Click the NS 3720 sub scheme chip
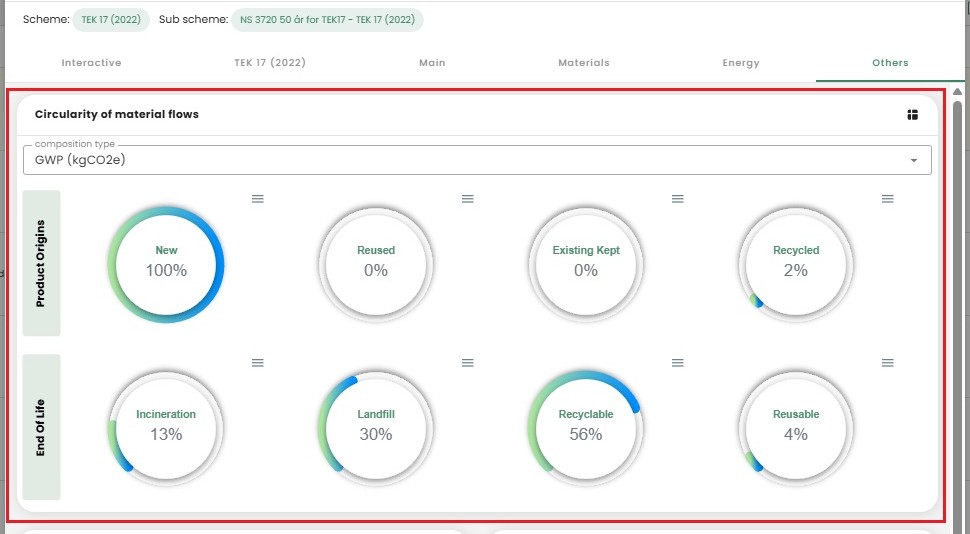Image resolution: width=970 pixels, height=534 pixels. pos(327,20)
